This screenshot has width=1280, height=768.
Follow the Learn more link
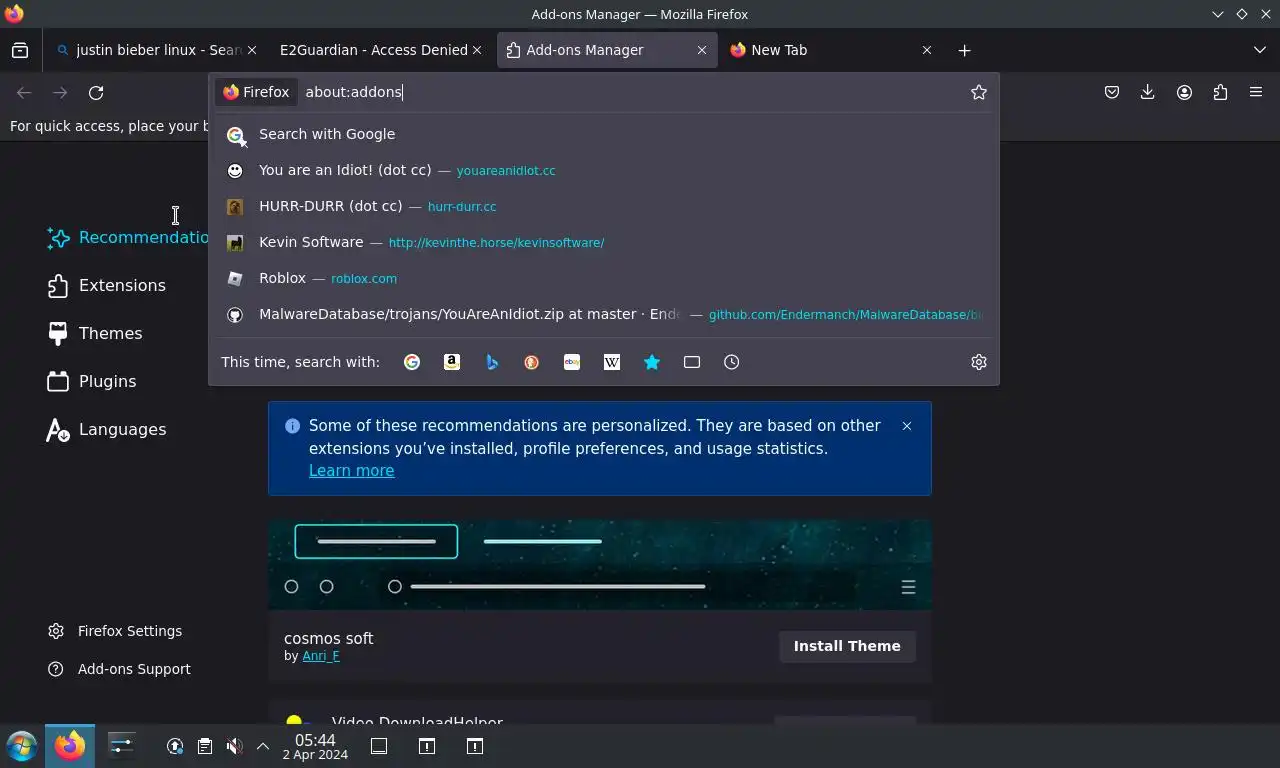[x=351, y=471]
